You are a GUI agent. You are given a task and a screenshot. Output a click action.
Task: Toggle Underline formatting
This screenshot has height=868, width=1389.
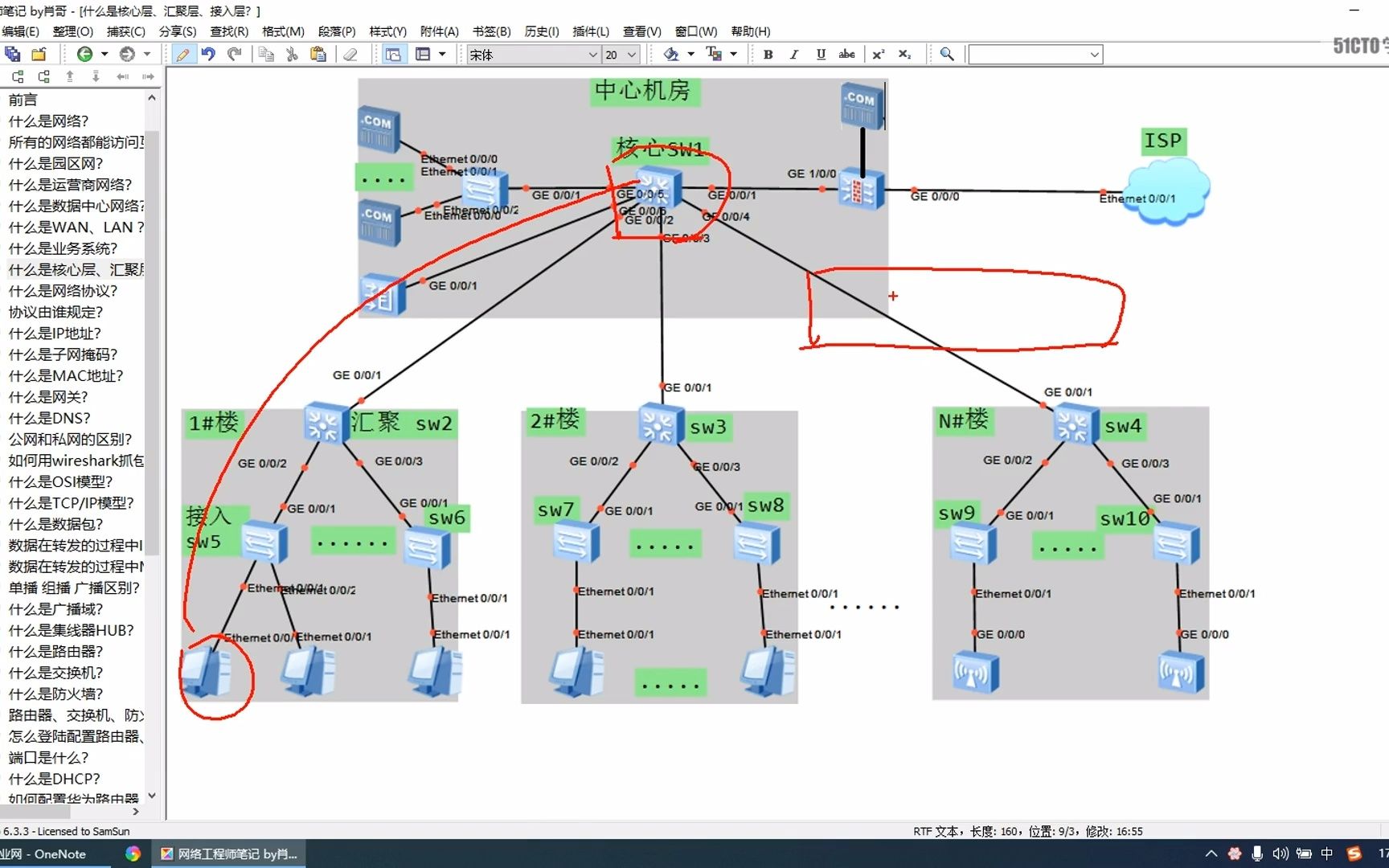(x=821, y=54)
